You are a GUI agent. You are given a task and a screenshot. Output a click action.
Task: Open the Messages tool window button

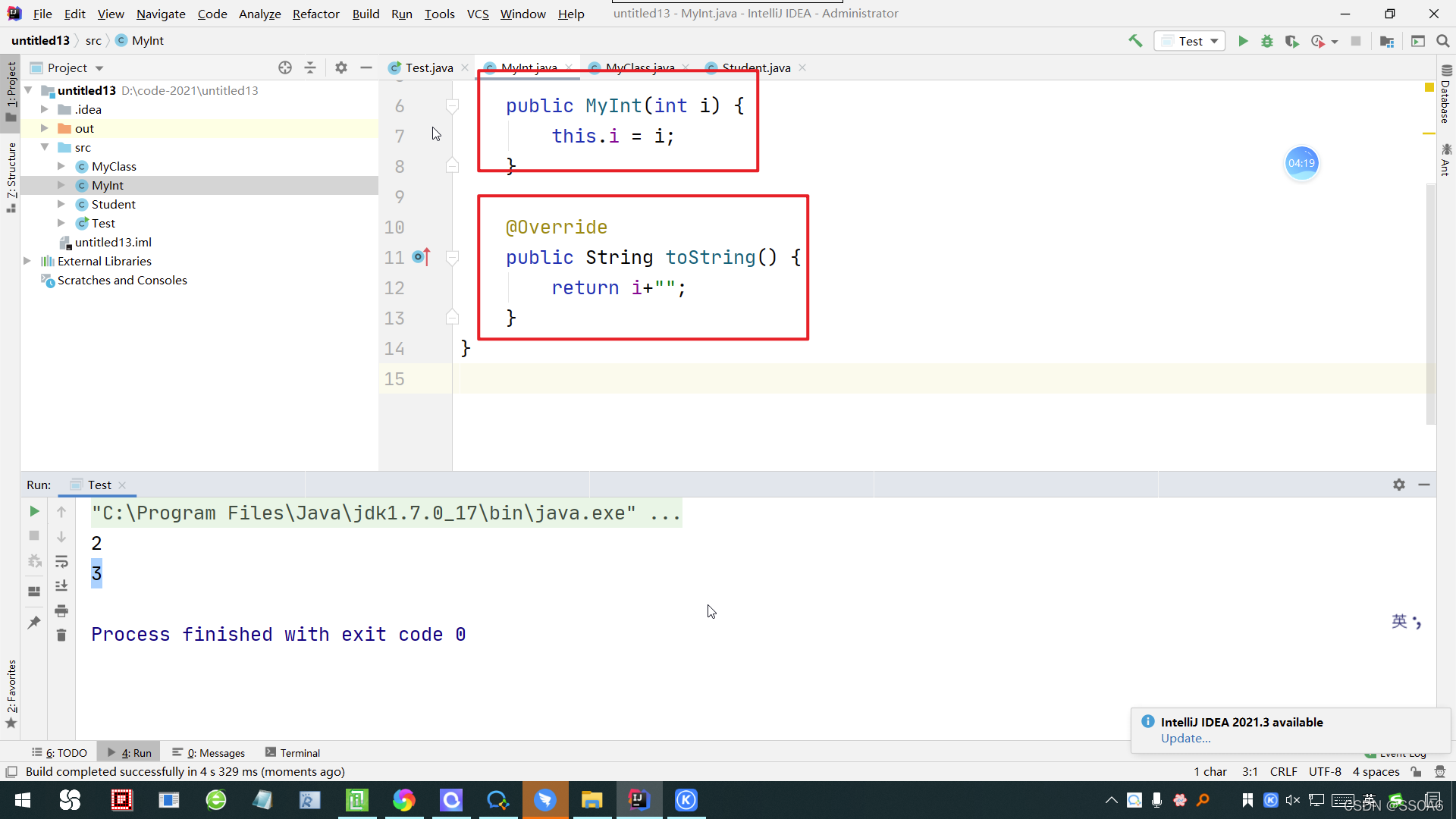pyautogui.click(x=209, y=753)
